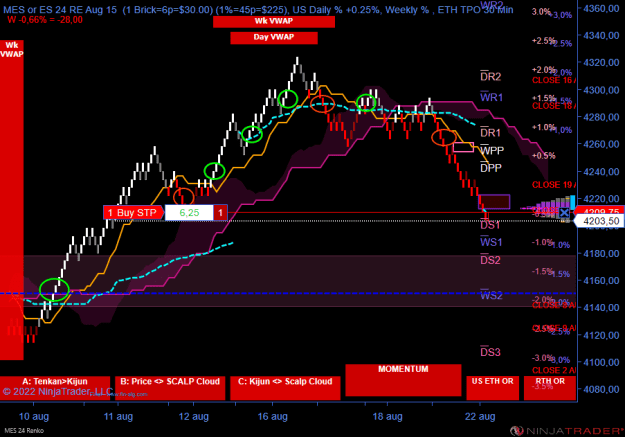Image resolution: width=625 pixels, height=437 pixels.
Task: Click the order quantity box showing 1
Action: (x=220, y=213)
